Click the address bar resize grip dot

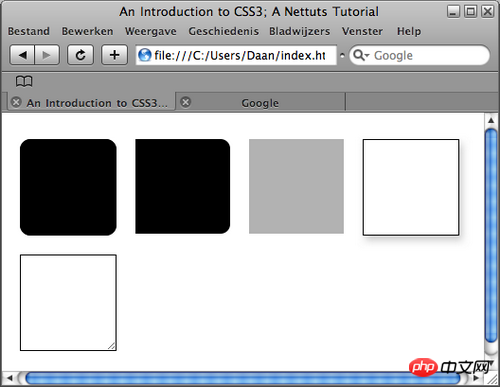[x=342, y=55]
